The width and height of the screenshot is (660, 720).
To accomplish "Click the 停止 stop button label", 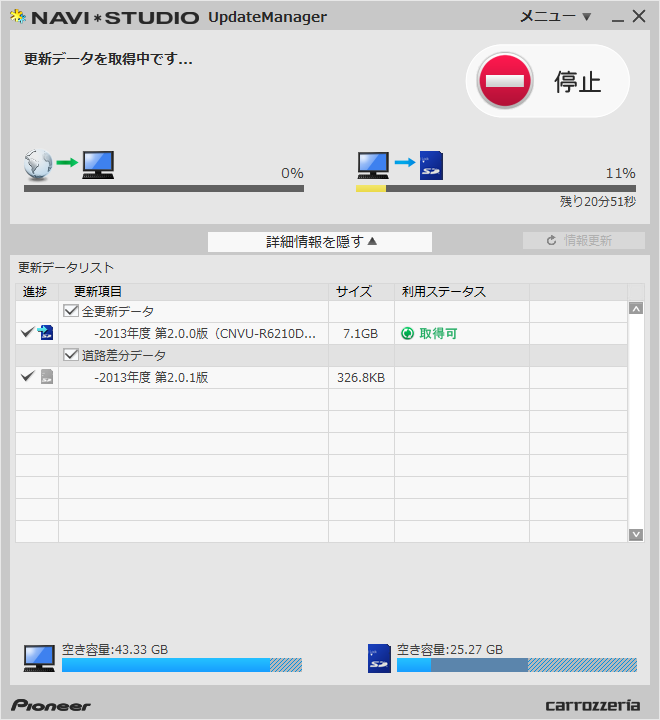I will tap(577, 82).
